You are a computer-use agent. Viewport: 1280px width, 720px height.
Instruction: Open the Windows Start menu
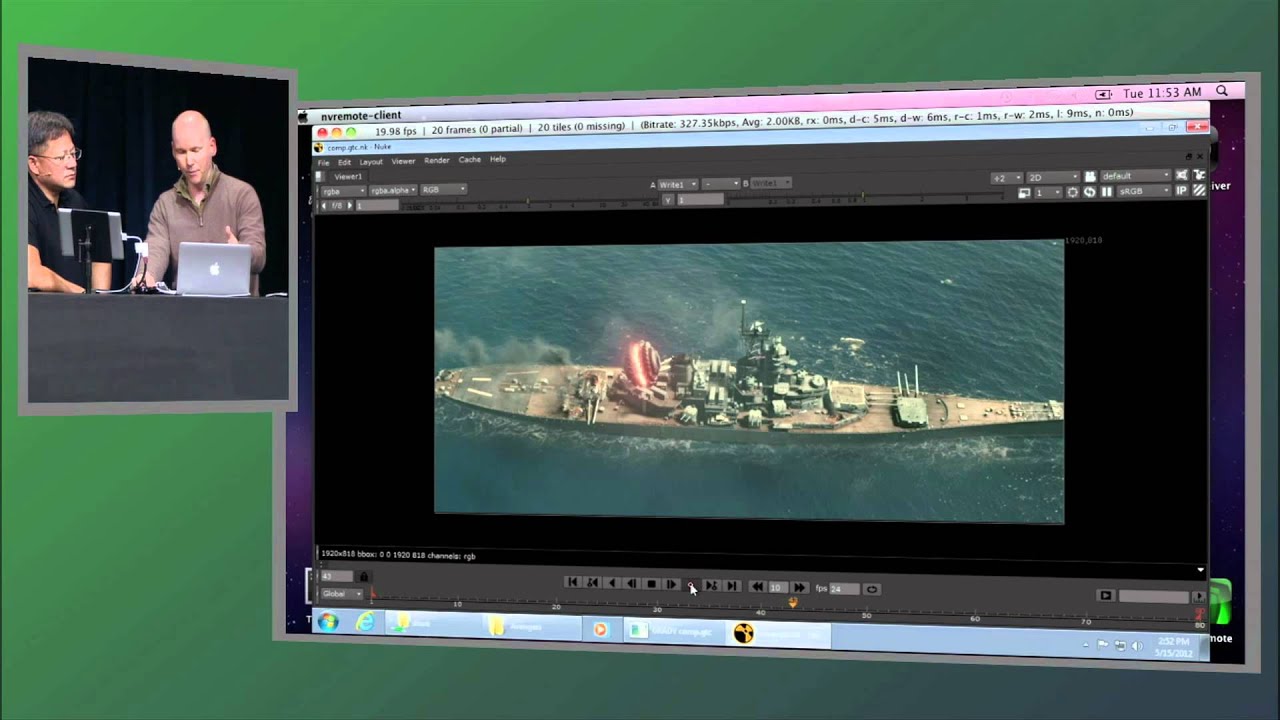[328, 622]
